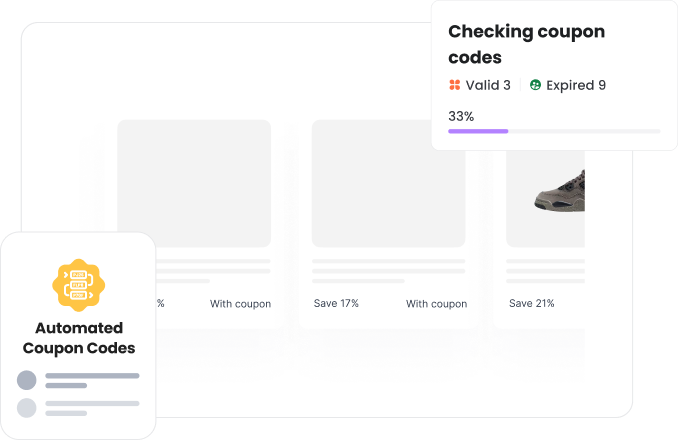The width and height of the screenshot is (678, 440).
Task: Click the text lines beside dark gray avatar
Action: coord(92,380)
